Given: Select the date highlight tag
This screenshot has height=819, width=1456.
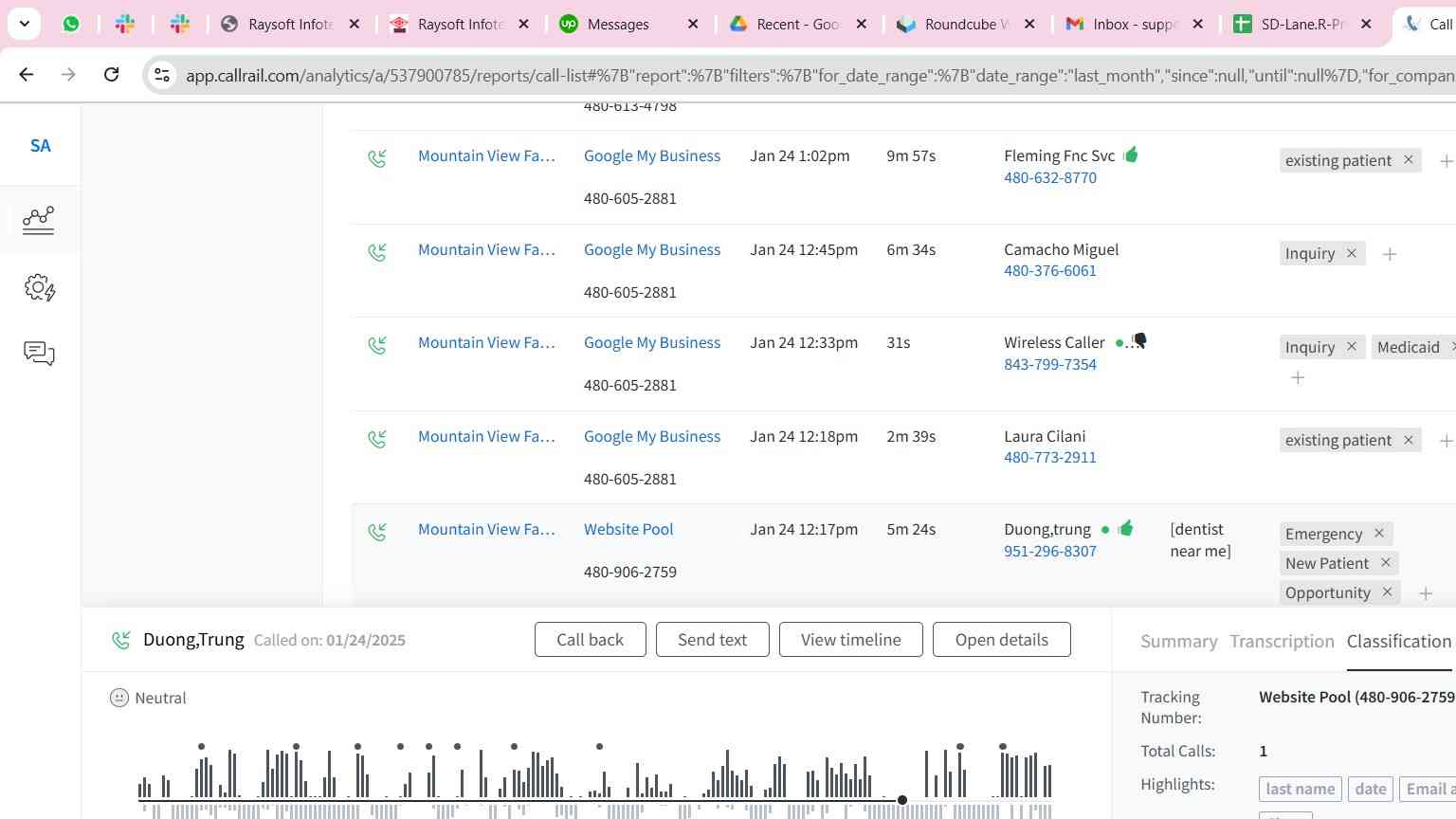Looking at the screenshot, I should tap(1371, 789).
